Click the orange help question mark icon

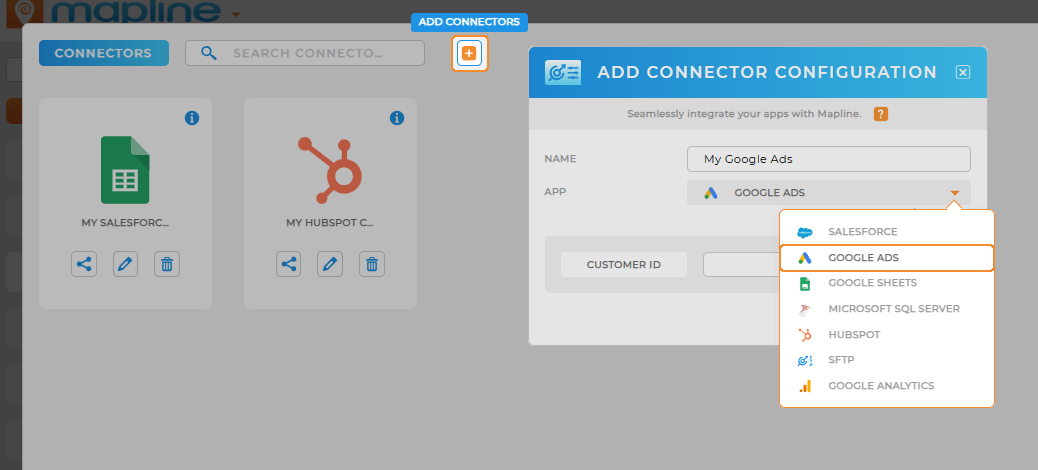pos(880,114)
